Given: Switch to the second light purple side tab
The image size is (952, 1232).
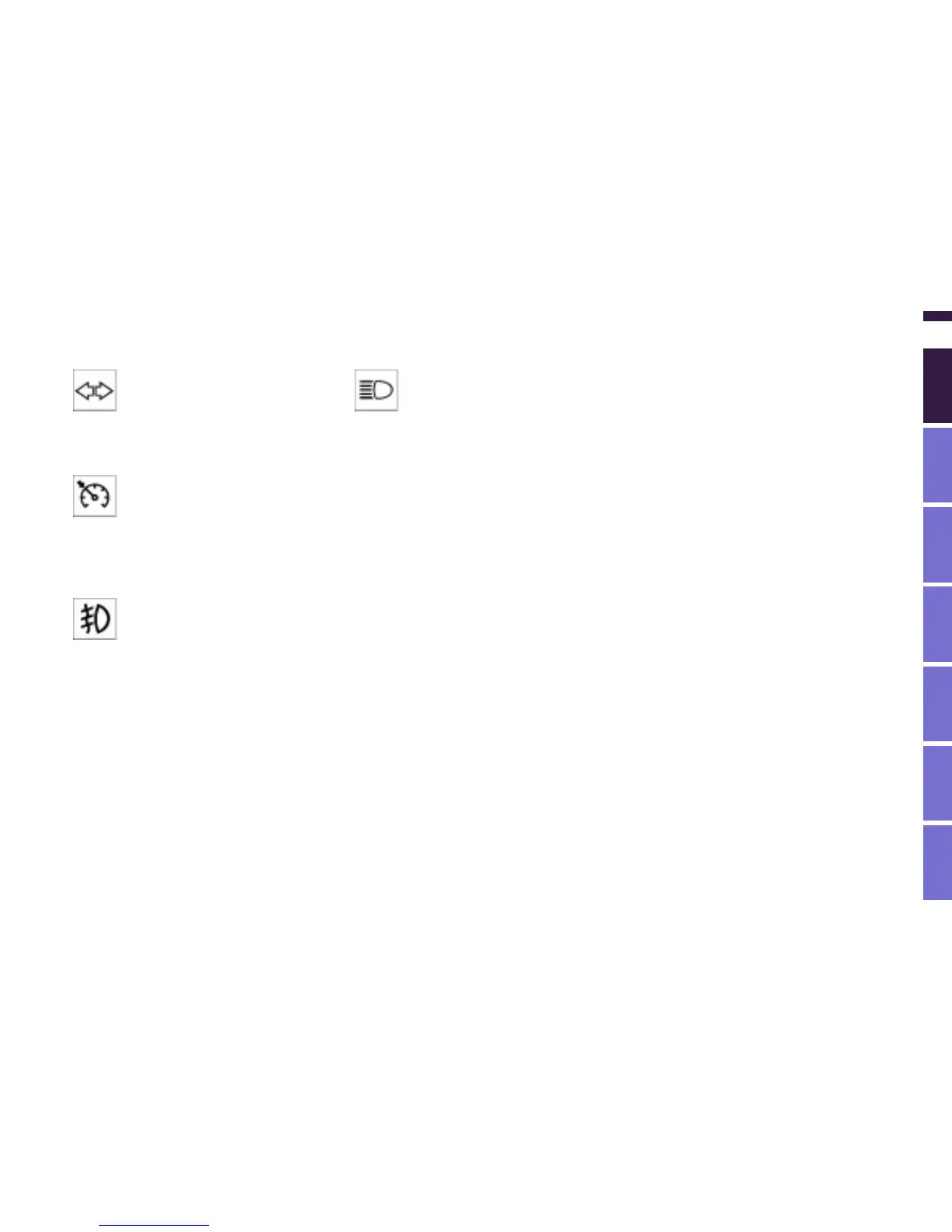Looking at the screenshot, I should click(937, 544).
